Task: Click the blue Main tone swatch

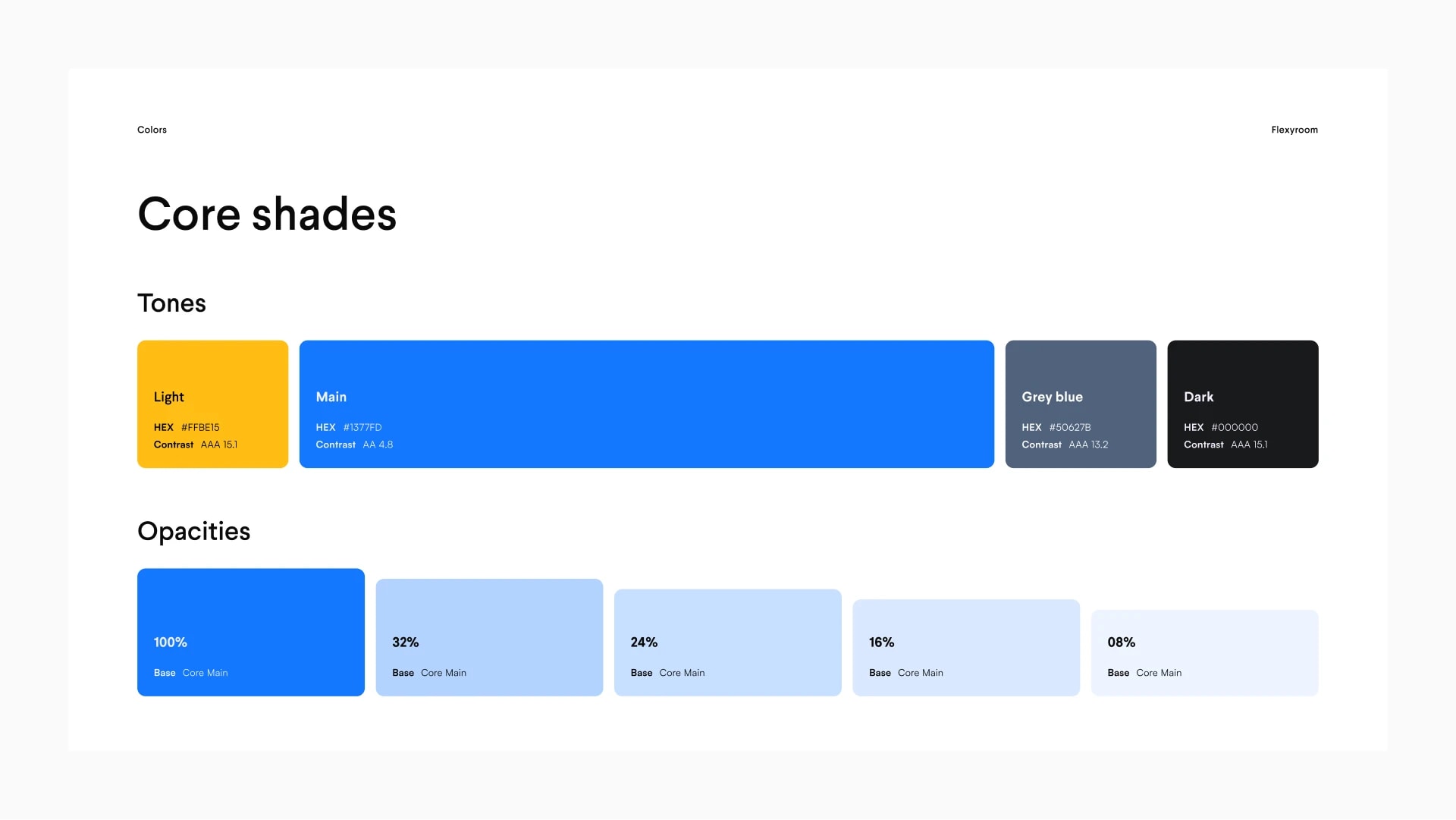Action: pos(646,404)
